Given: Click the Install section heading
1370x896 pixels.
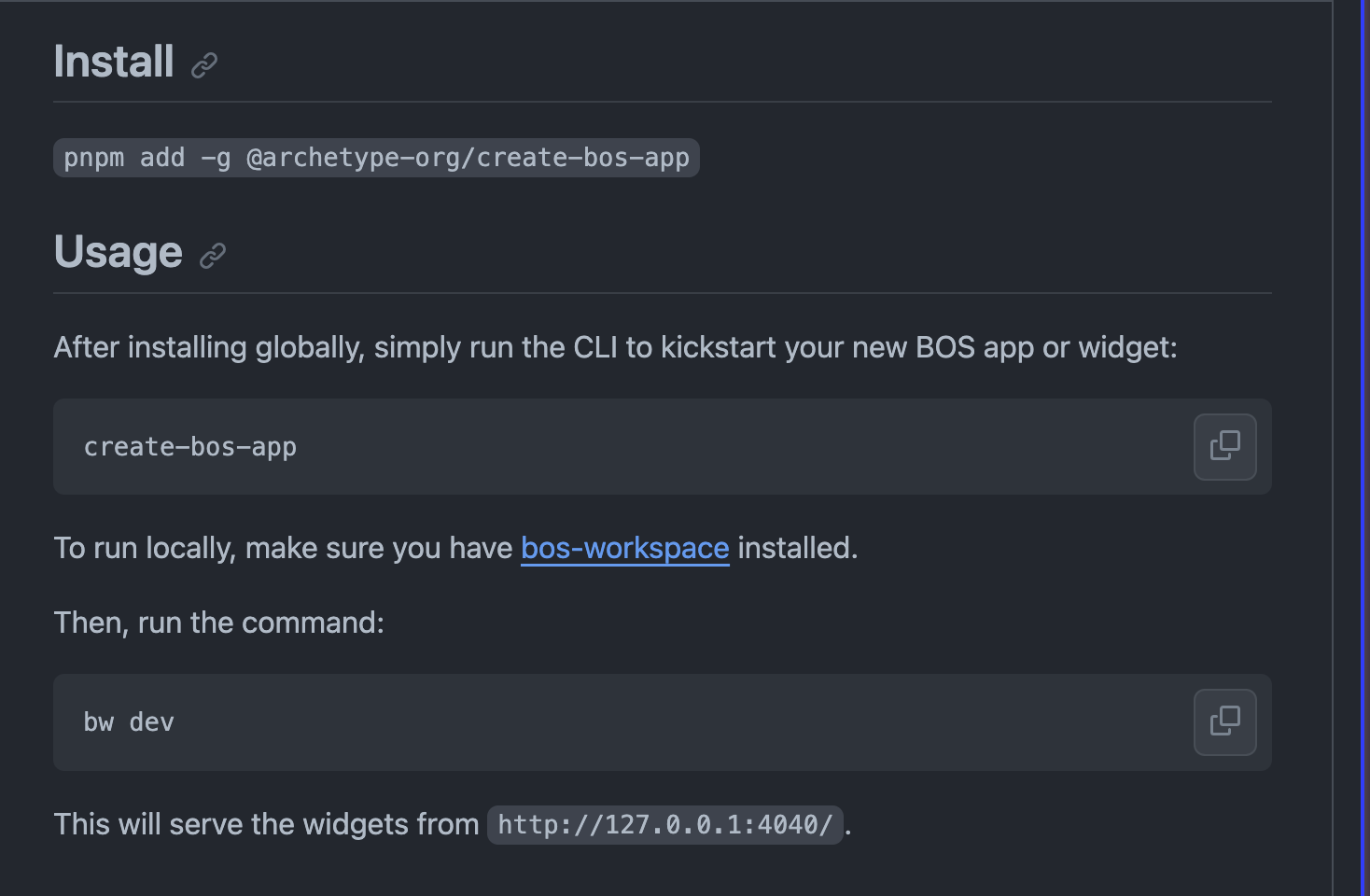Looking at the screenshot, I should coord(113,62).
